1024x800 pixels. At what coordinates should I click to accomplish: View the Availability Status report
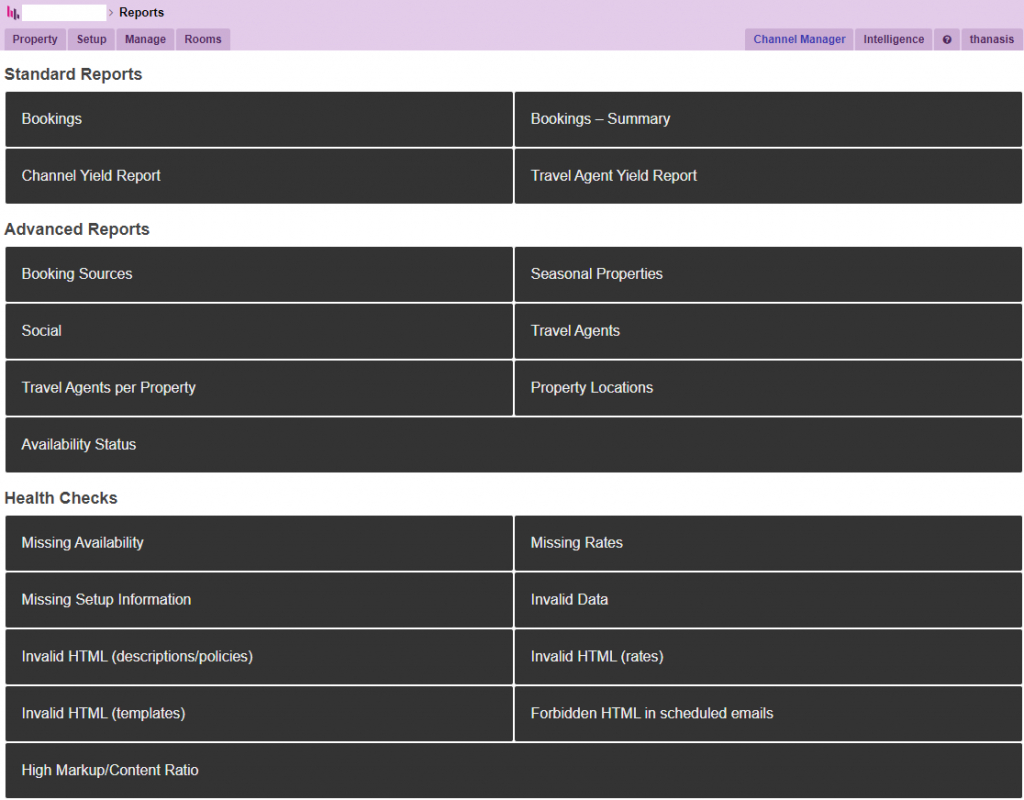coord(513,445)
